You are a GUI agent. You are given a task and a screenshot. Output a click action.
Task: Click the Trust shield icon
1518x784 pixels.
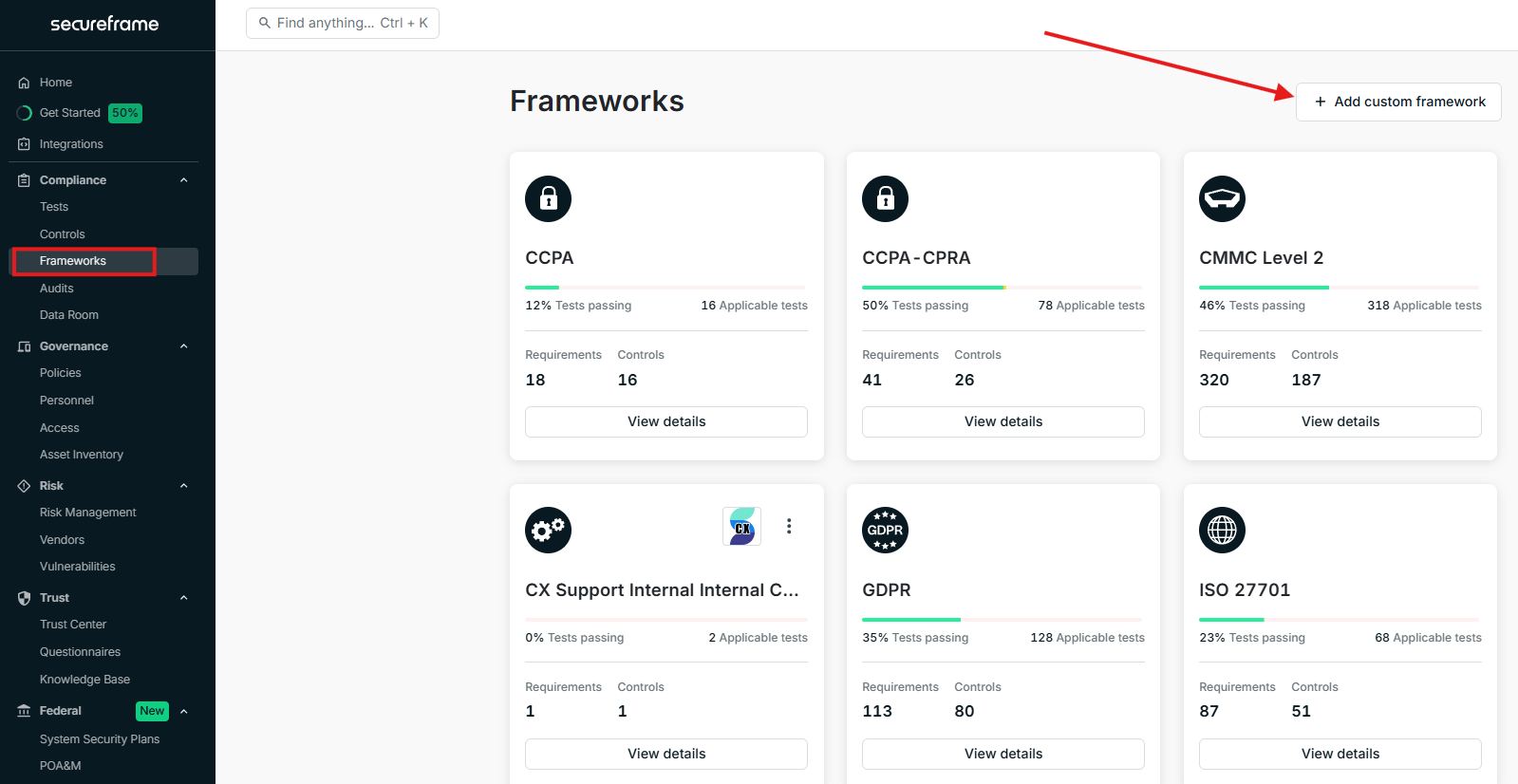click(25, 598)
